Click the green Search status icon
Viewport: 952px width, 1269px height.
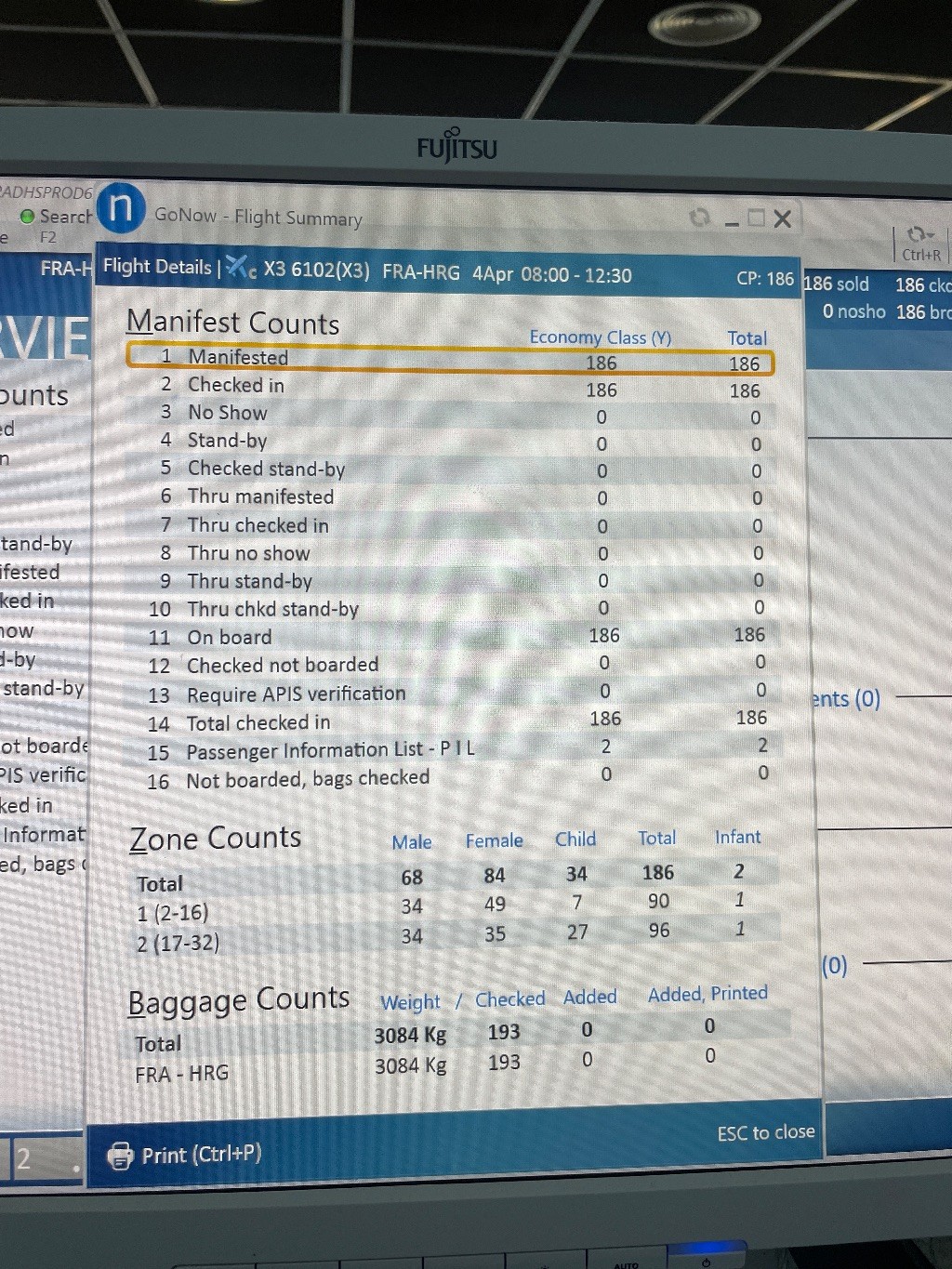(x=28, y=217)
